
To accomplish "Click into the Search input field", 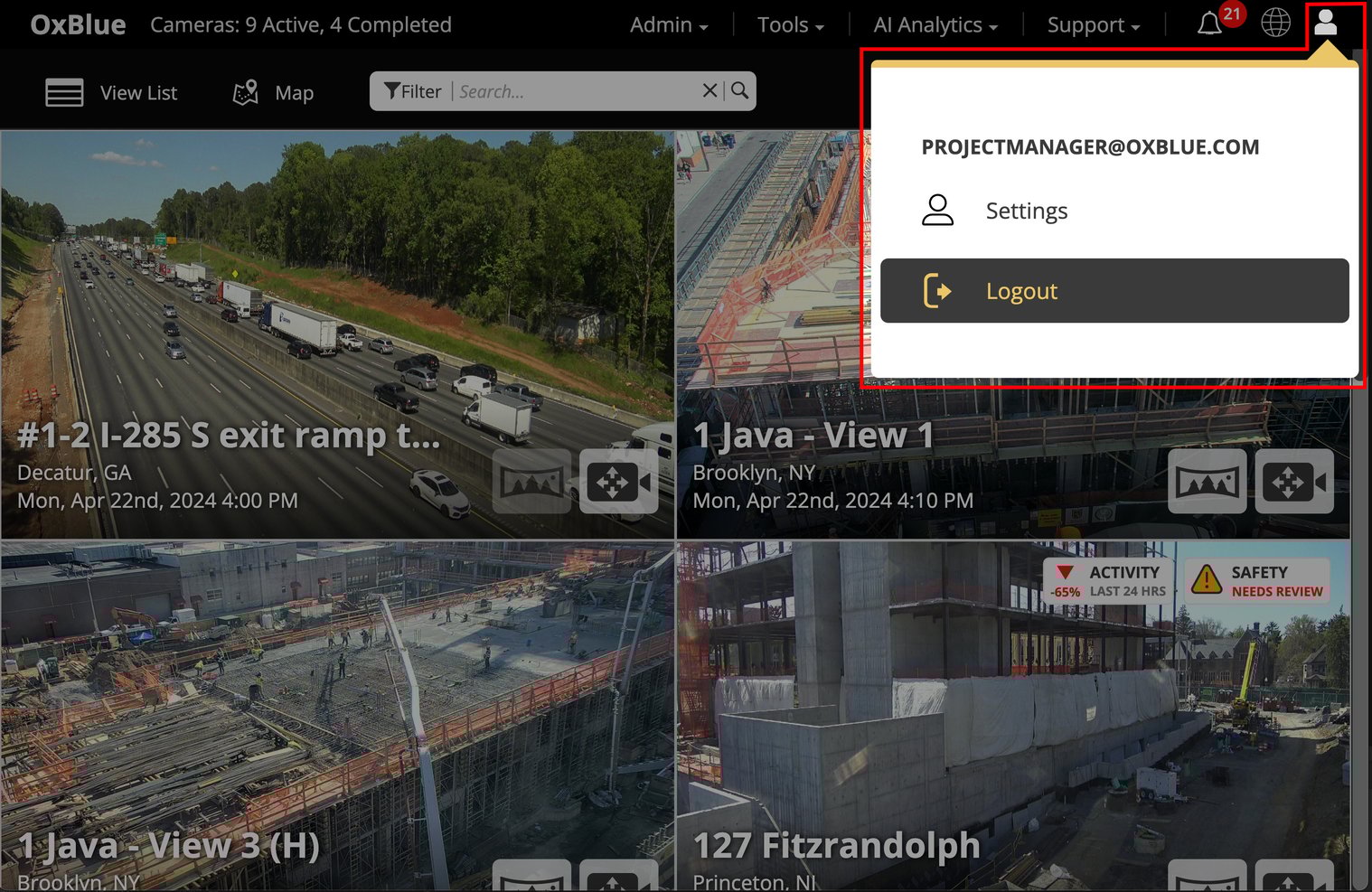I will pos(576,91).
